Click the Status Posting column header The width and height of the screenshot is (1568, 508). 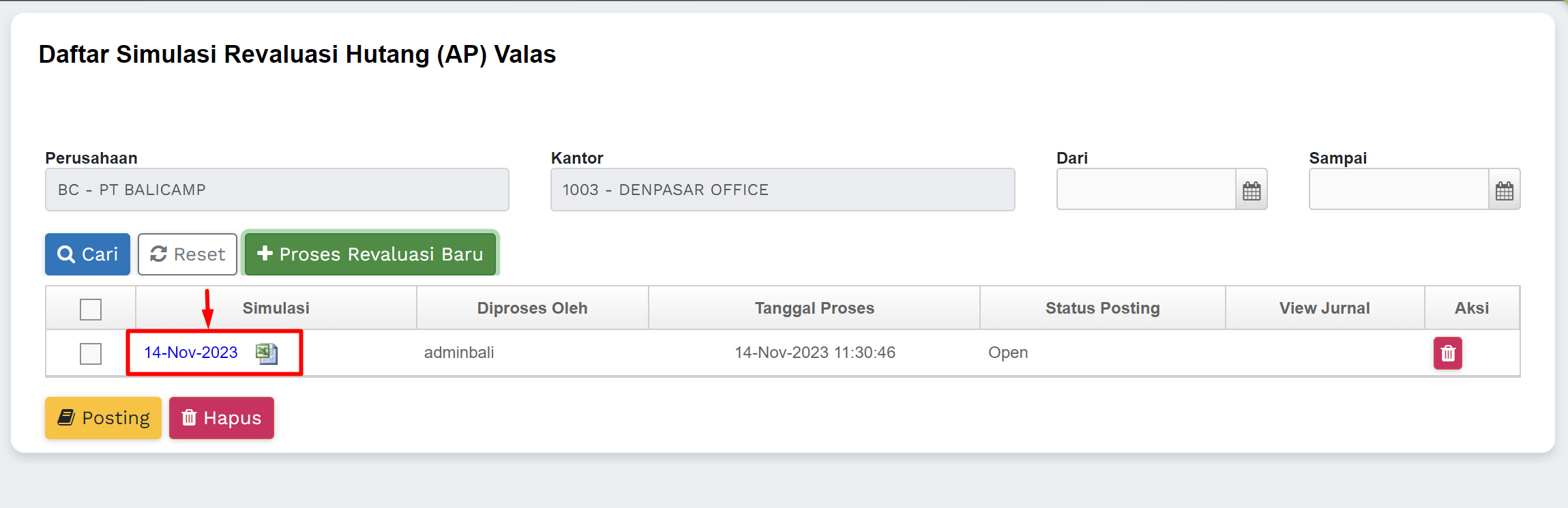click(1102, 308)
